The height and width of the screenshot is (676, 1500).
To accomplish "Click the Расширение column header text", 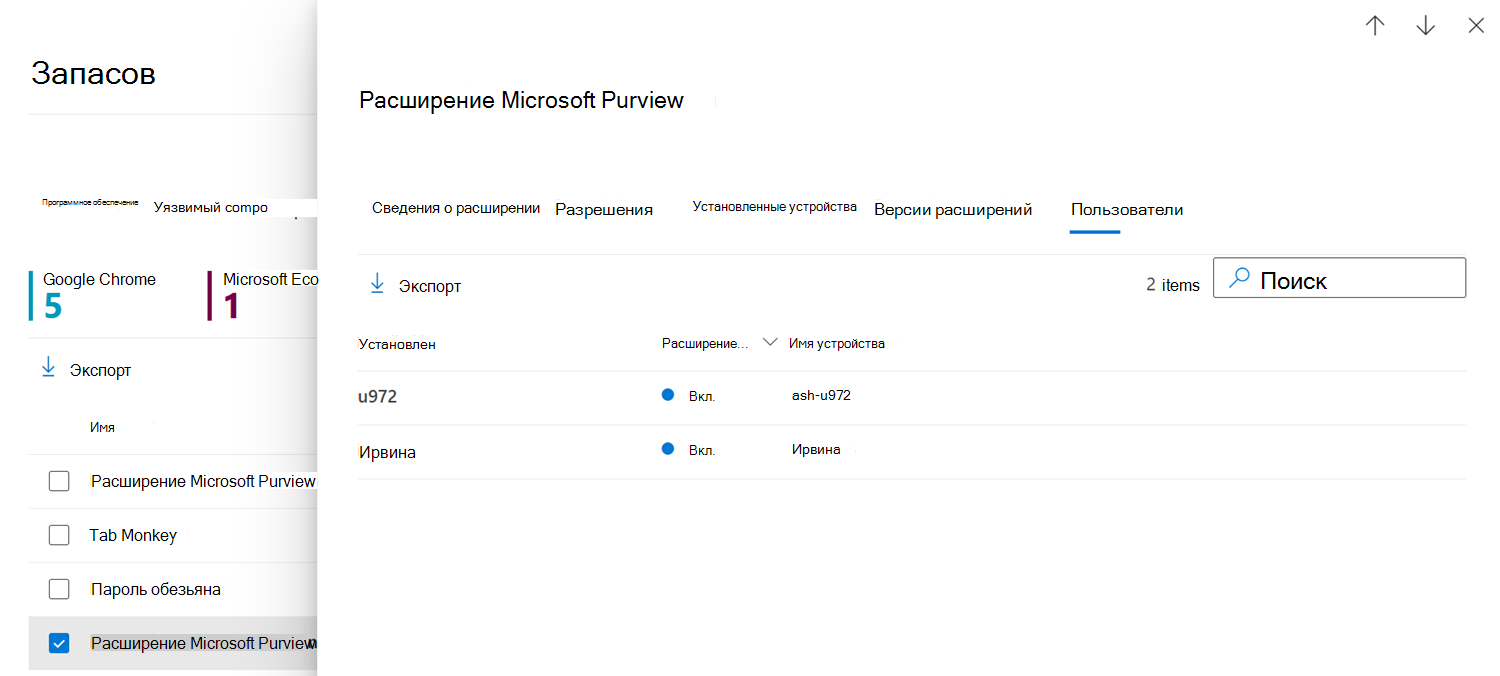I will (705, 343).
